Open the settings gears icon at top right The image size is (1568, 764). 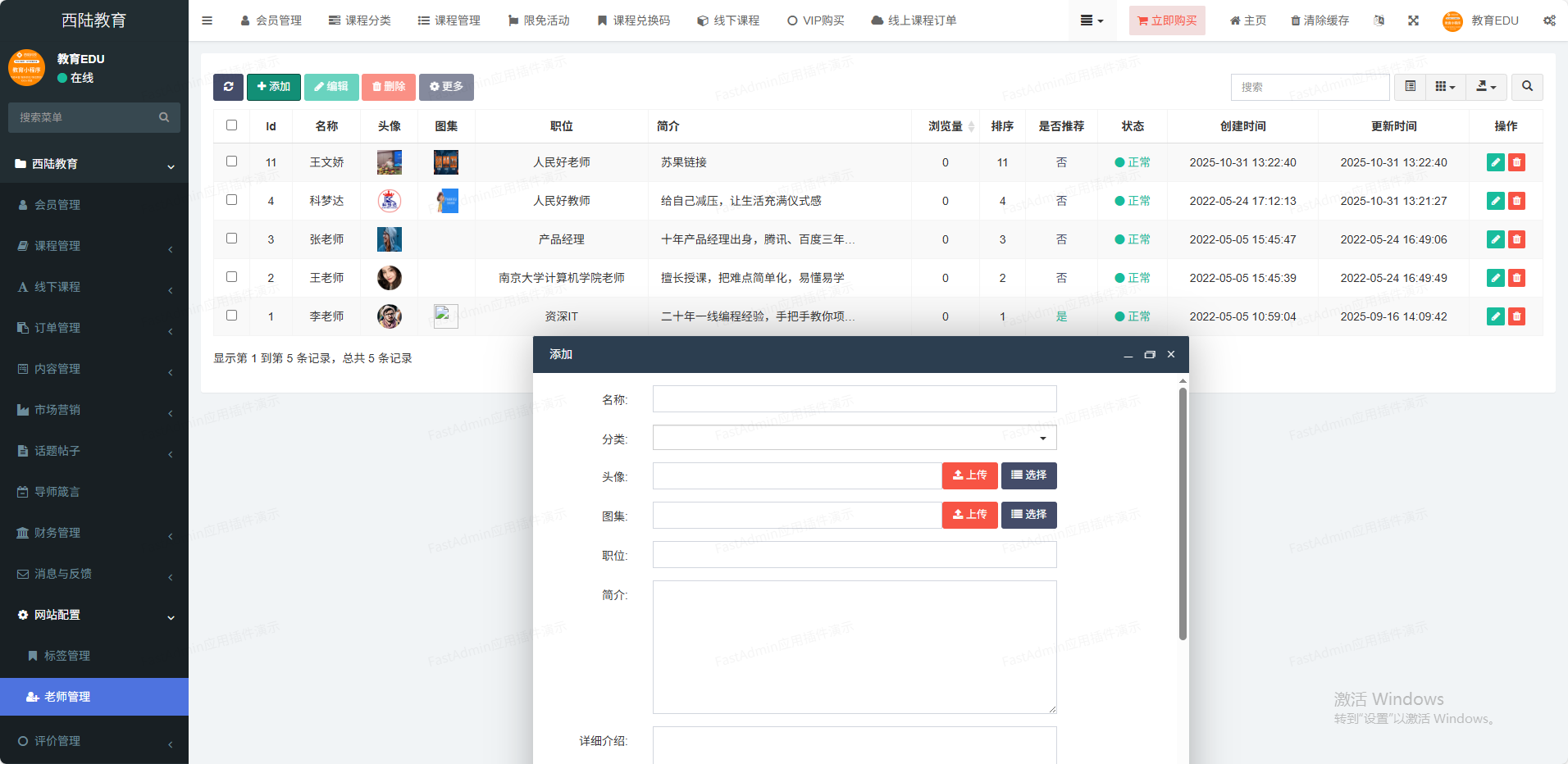[1548, 20]
